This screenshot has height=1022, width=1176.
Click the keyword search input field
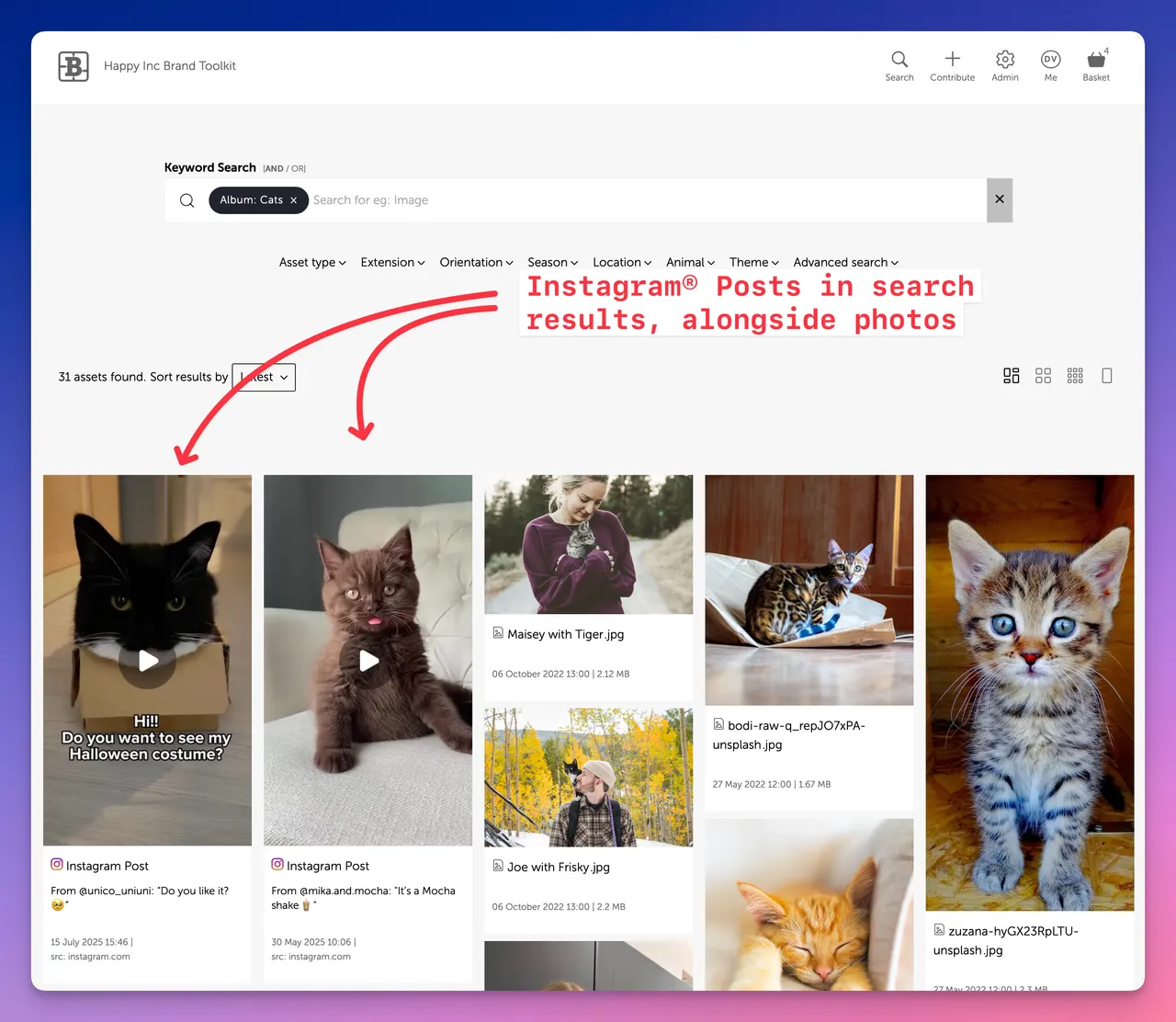tap(643, 200)
